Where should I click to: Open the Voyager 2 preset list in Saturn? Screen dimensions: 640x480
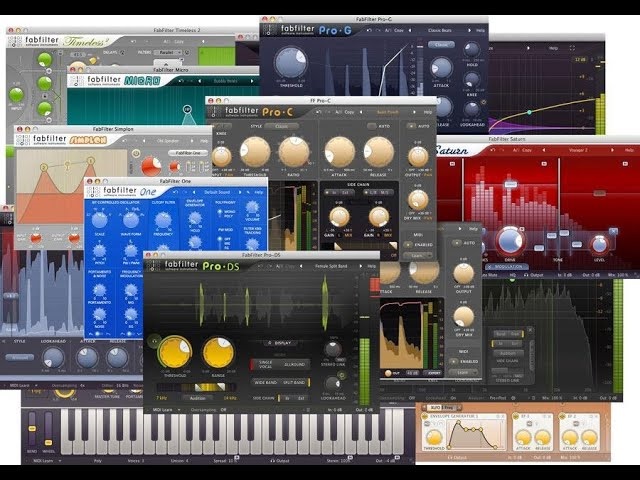click(x=578, y=150)
